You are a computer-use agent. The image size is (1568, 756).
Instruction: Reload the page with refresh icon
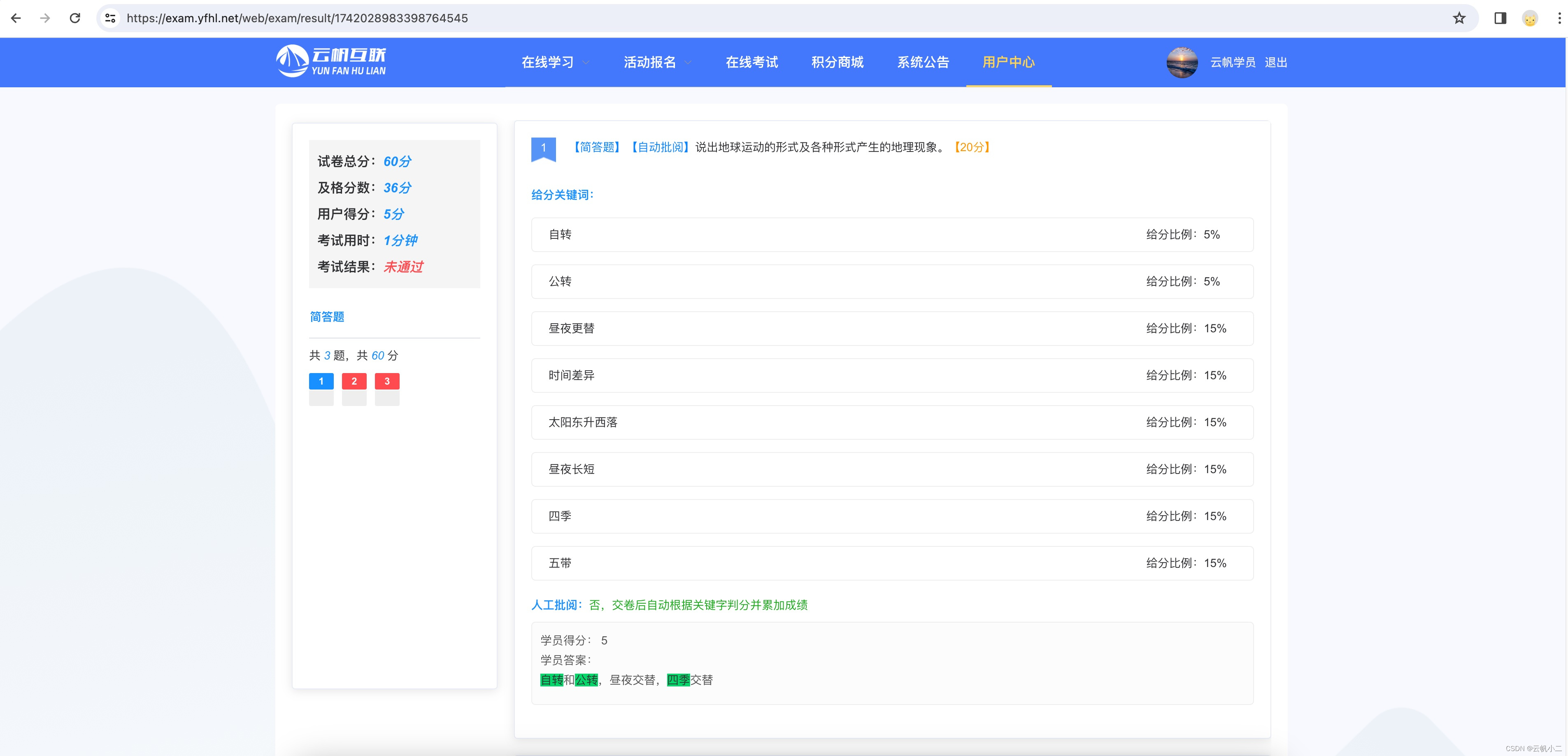click(x=75, y=18)
